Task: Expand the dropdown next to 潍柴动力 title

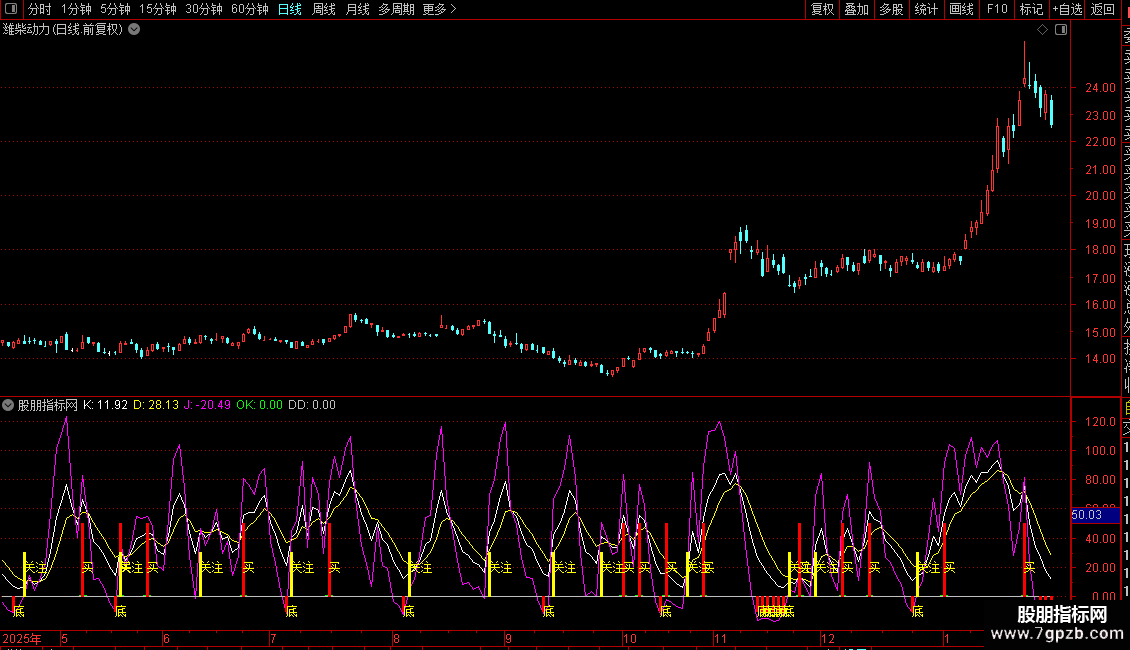Action: pos(134,29)
